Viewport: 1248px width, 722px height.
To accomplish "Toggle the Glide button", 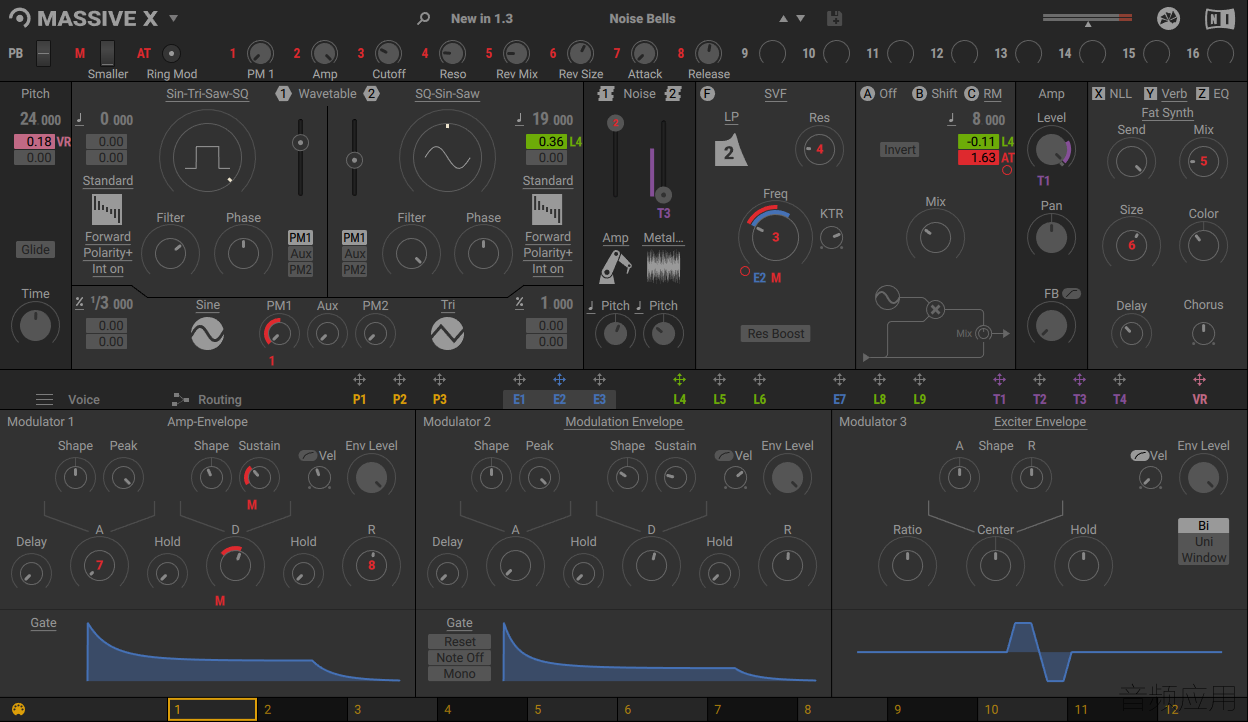I will (35, 250).
